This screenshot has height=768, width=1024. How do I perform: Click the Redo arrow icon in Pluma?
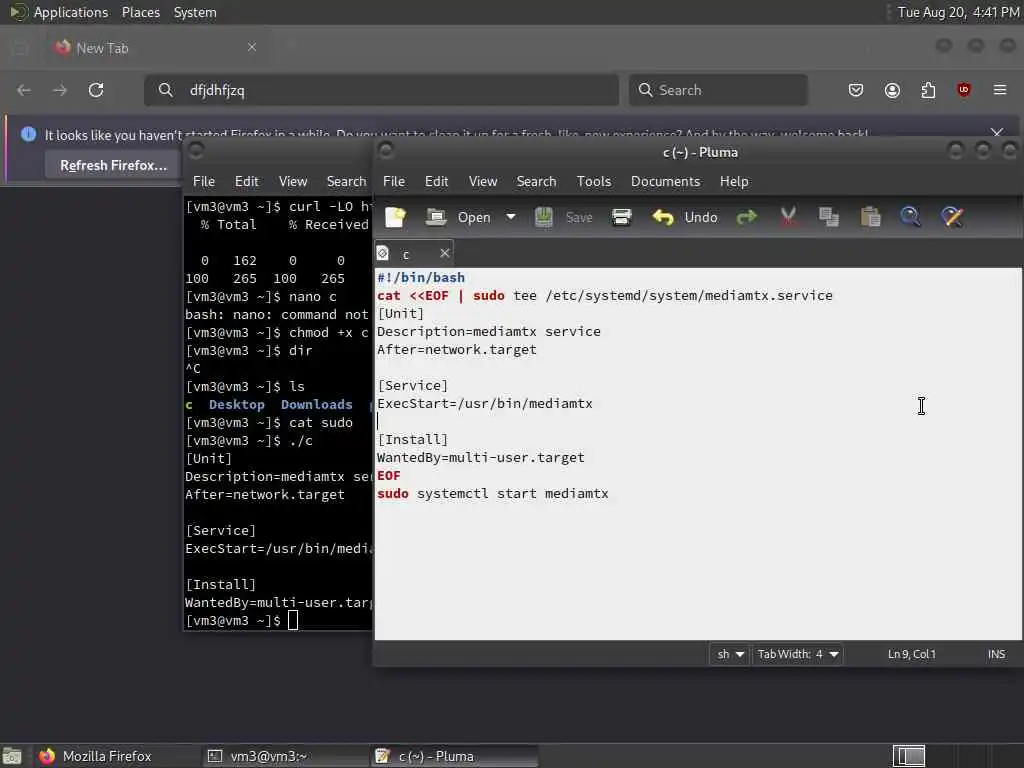click(746, 217)
